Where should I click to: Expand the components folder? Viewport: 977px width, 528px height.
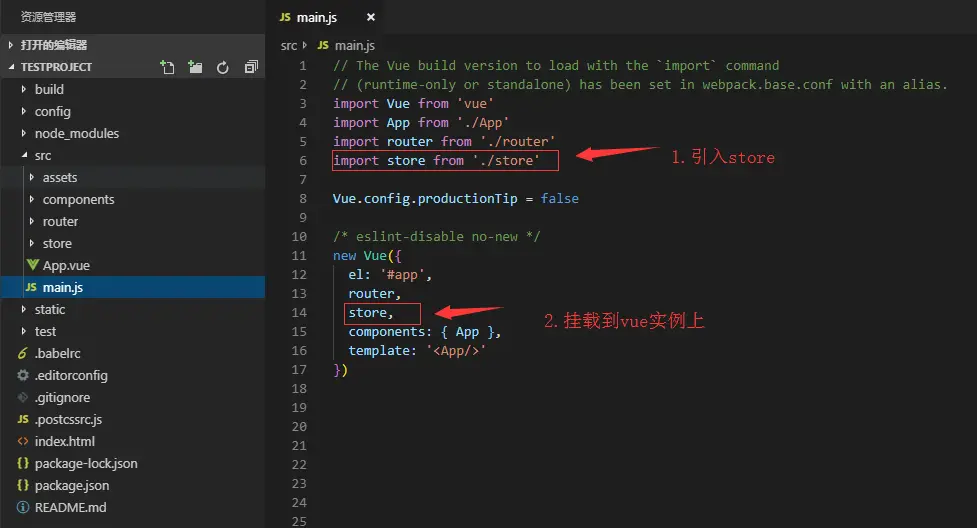(32, 199)
